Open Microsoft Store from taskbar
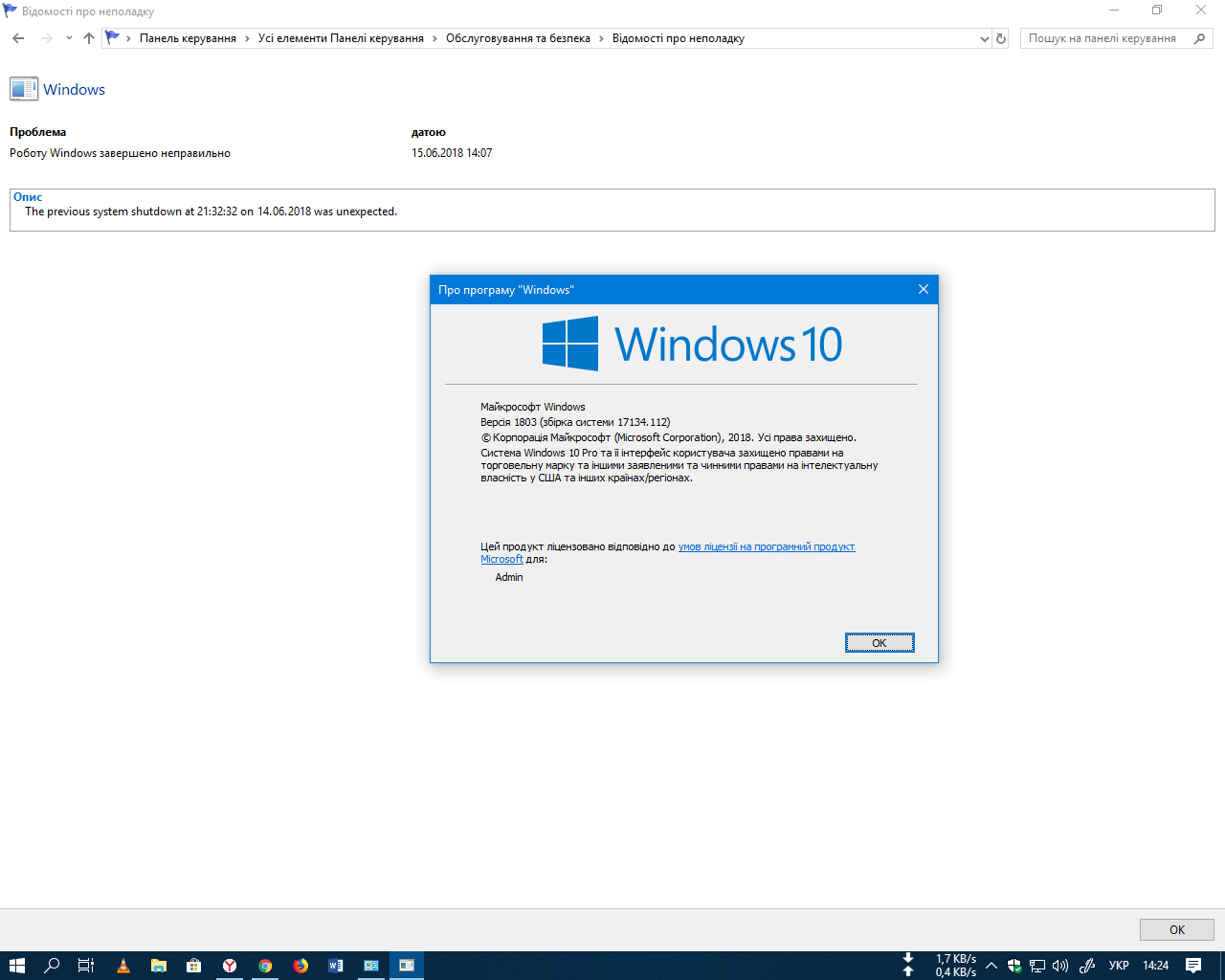 click(193, 966)
